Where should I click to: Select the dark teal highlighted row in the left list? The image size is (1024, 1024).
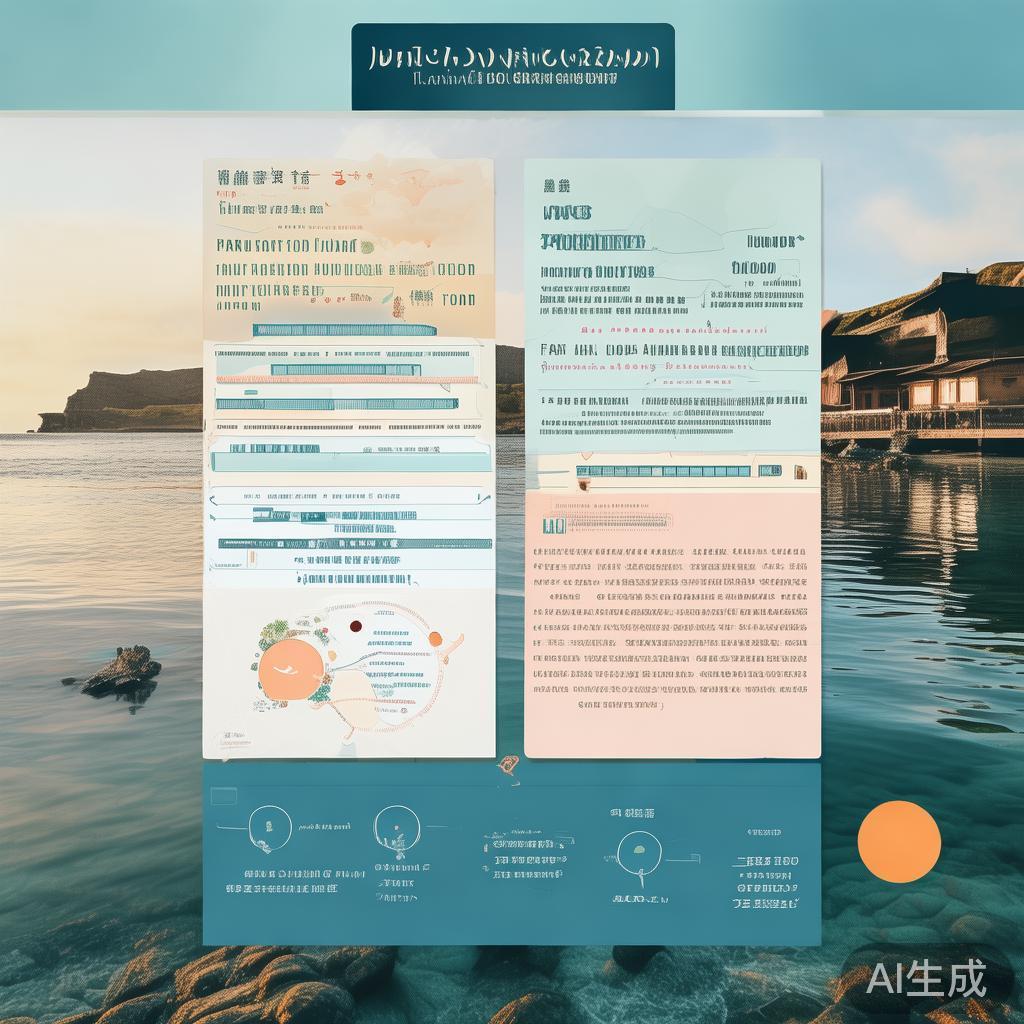355,543
